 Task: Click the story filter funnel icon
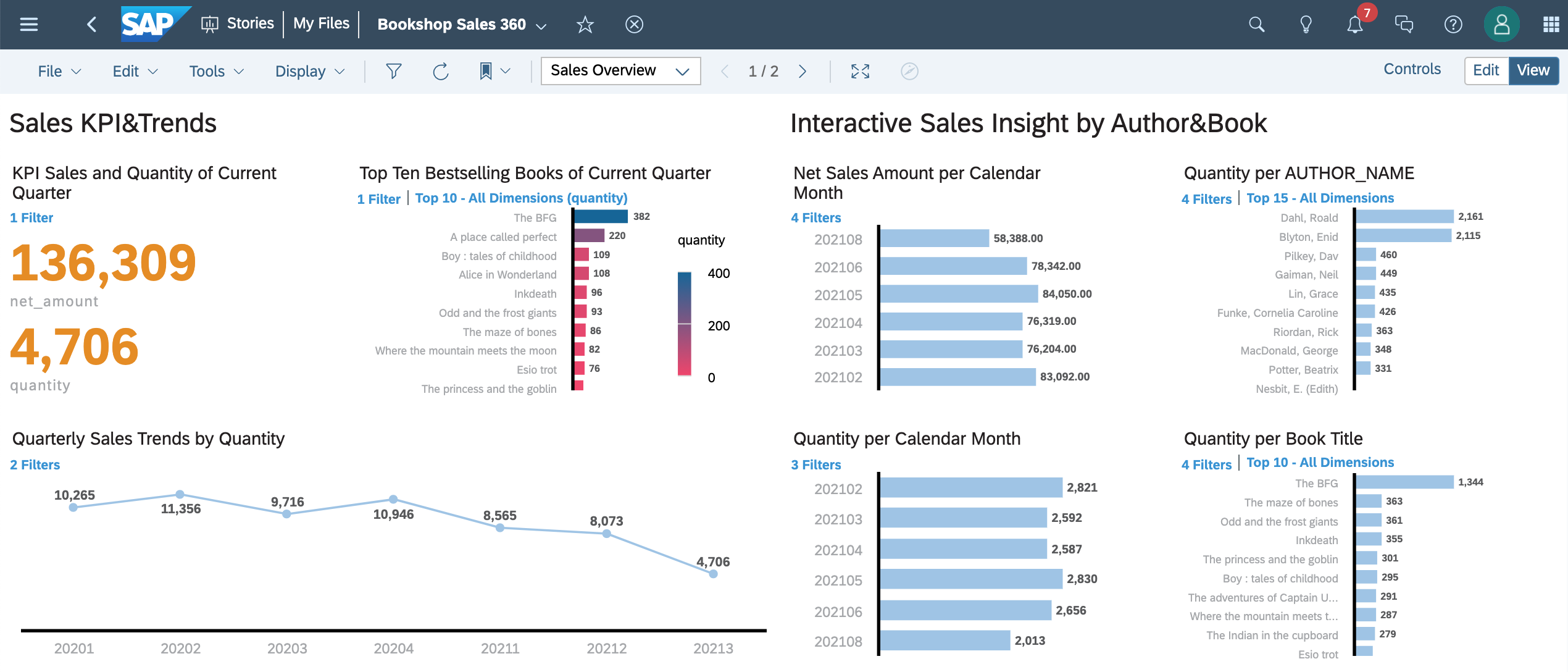(x=393, y=71)
